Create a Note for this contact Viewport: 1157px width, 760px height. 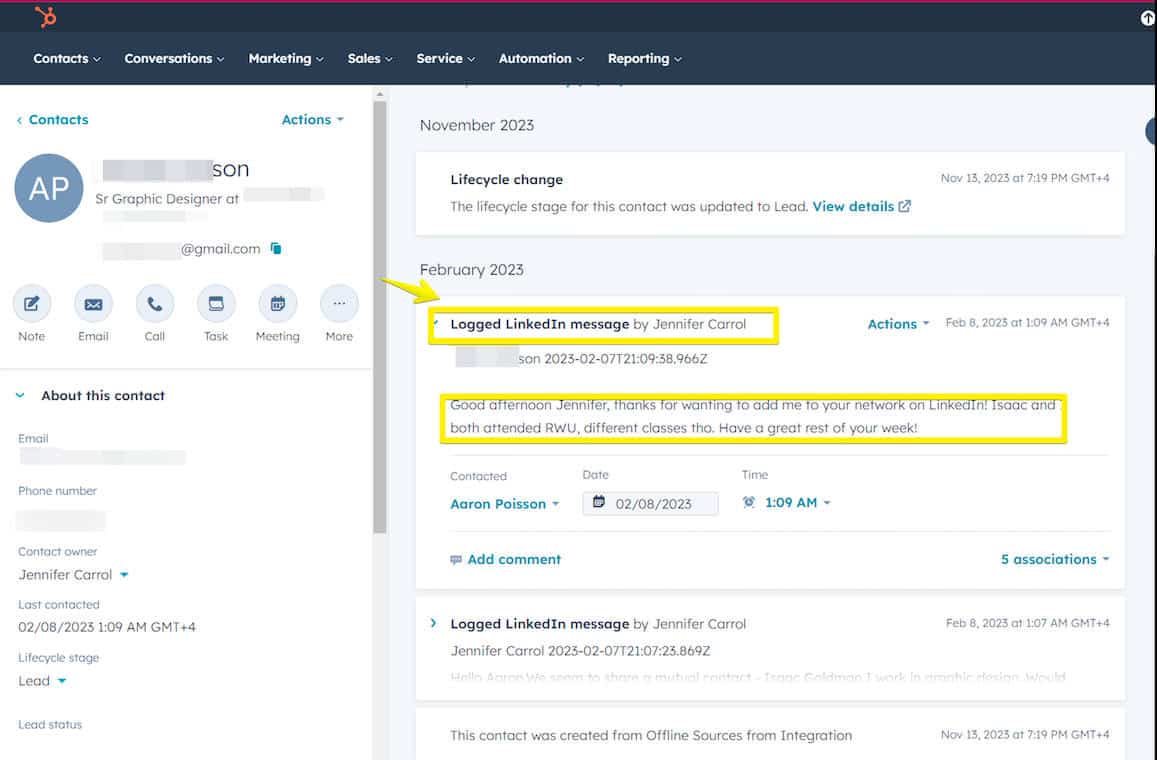(31, 305)
